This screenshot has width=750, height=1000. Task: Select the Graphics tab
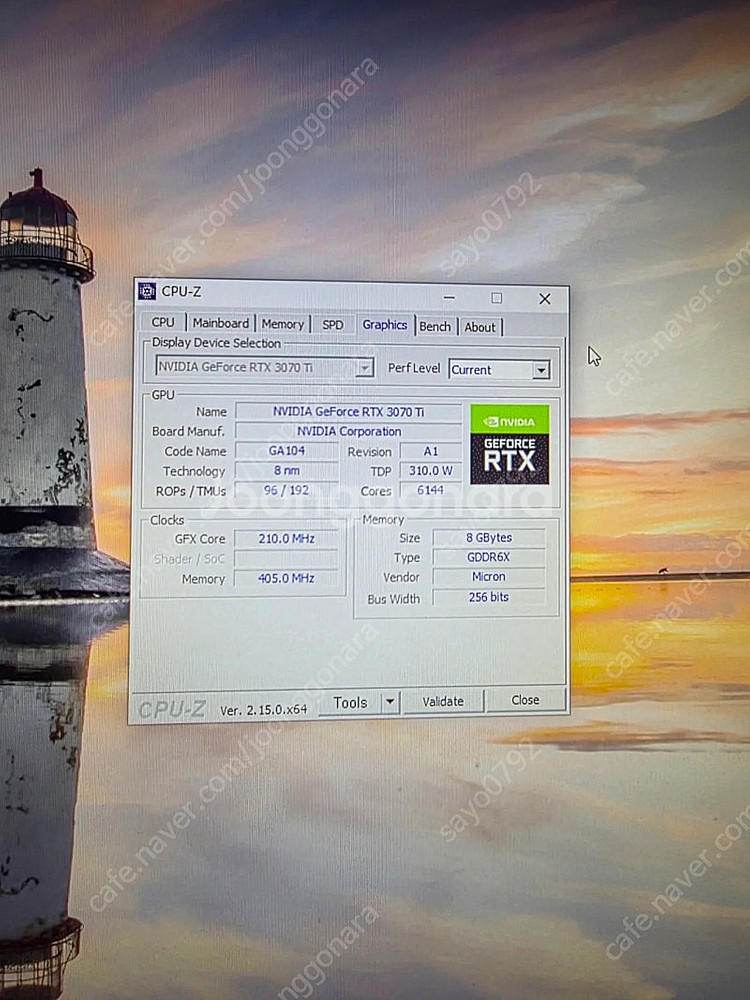pyautogui.click(x=385, y=325)
